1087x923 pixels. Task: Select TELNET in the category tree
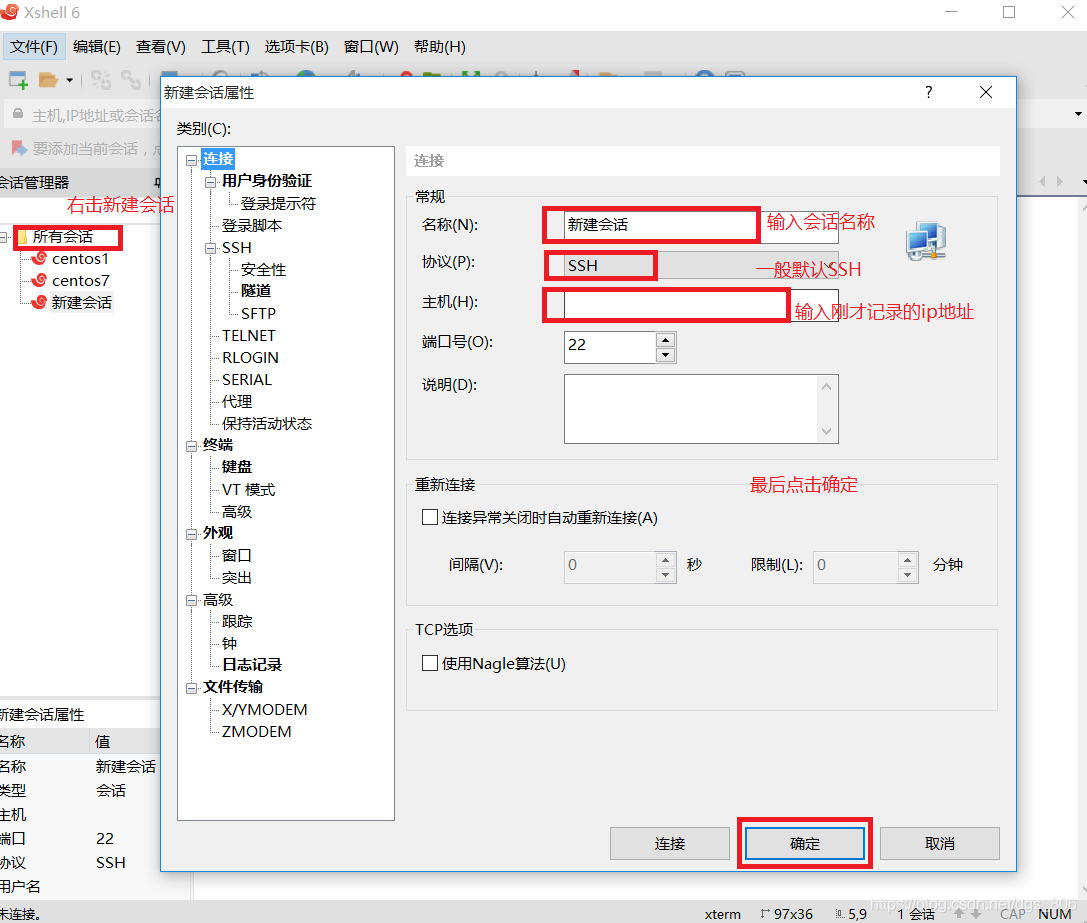249,336
